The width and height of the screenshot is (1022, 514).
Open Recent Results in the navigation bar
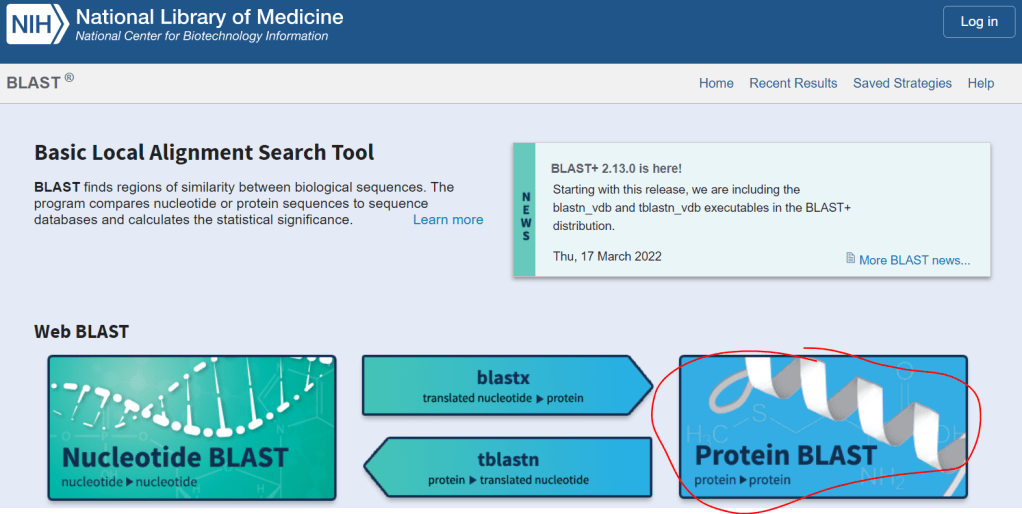tap(793, 83)
